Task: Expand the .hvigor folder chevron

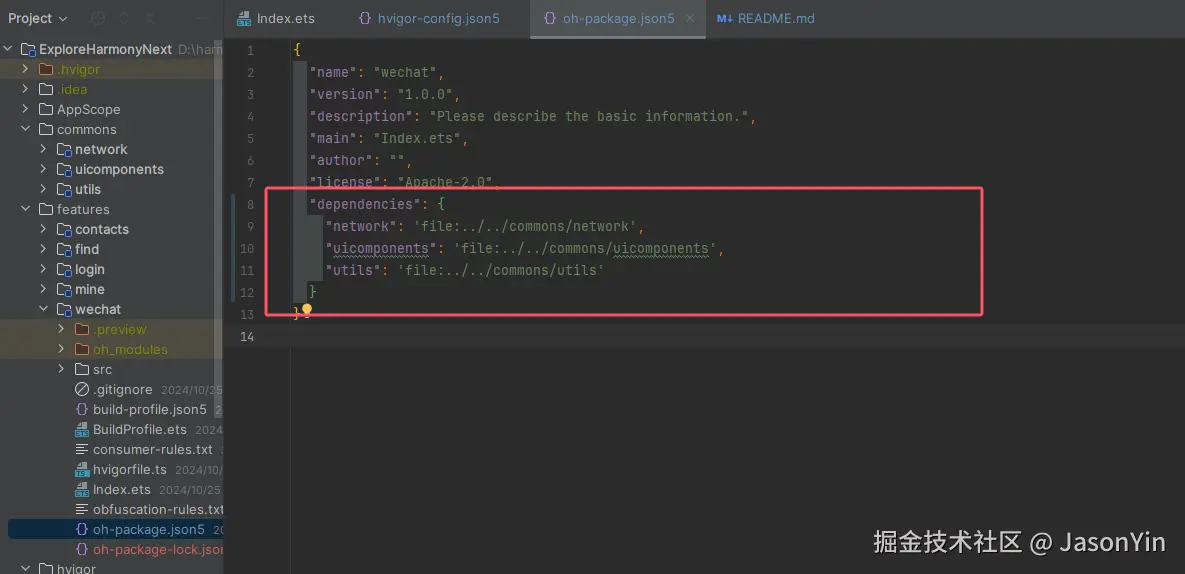Action: (26, 69)
